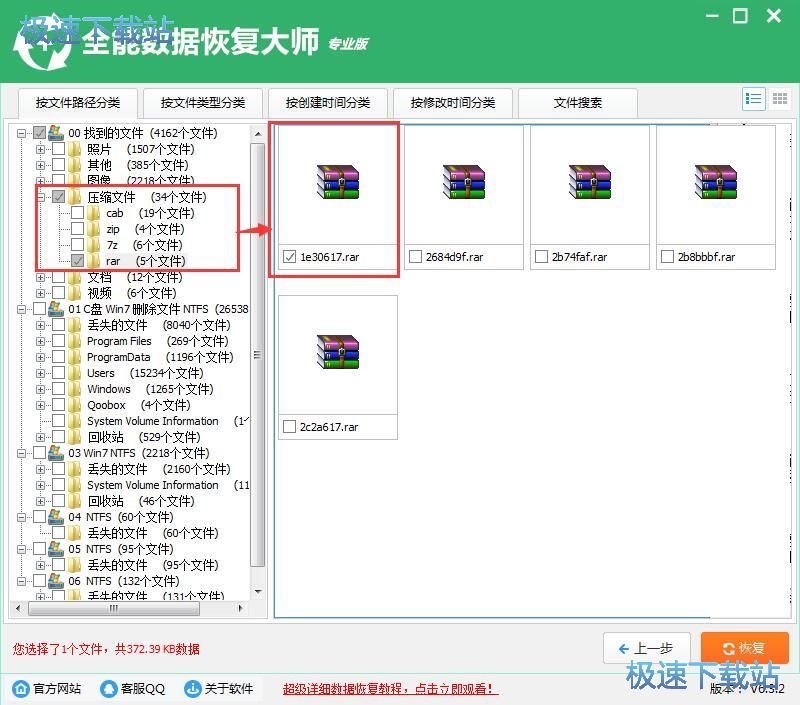Untick the rar folder checkbox
800x705 pixels.
(x=78, y=261)
